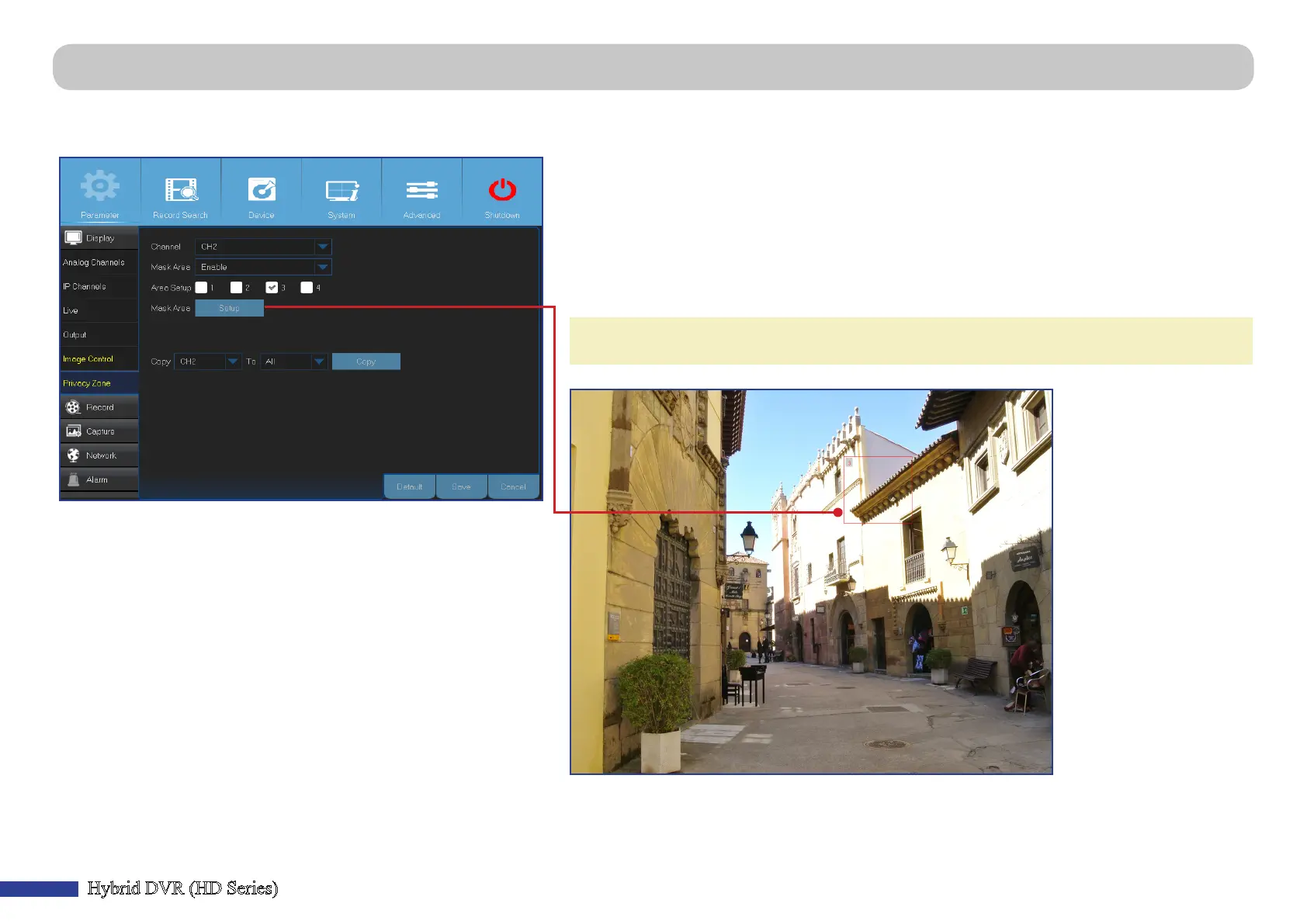Enable privacy area checkbox 4
1307x924 pixels.
pyautogui.click(x=307, y=287)
